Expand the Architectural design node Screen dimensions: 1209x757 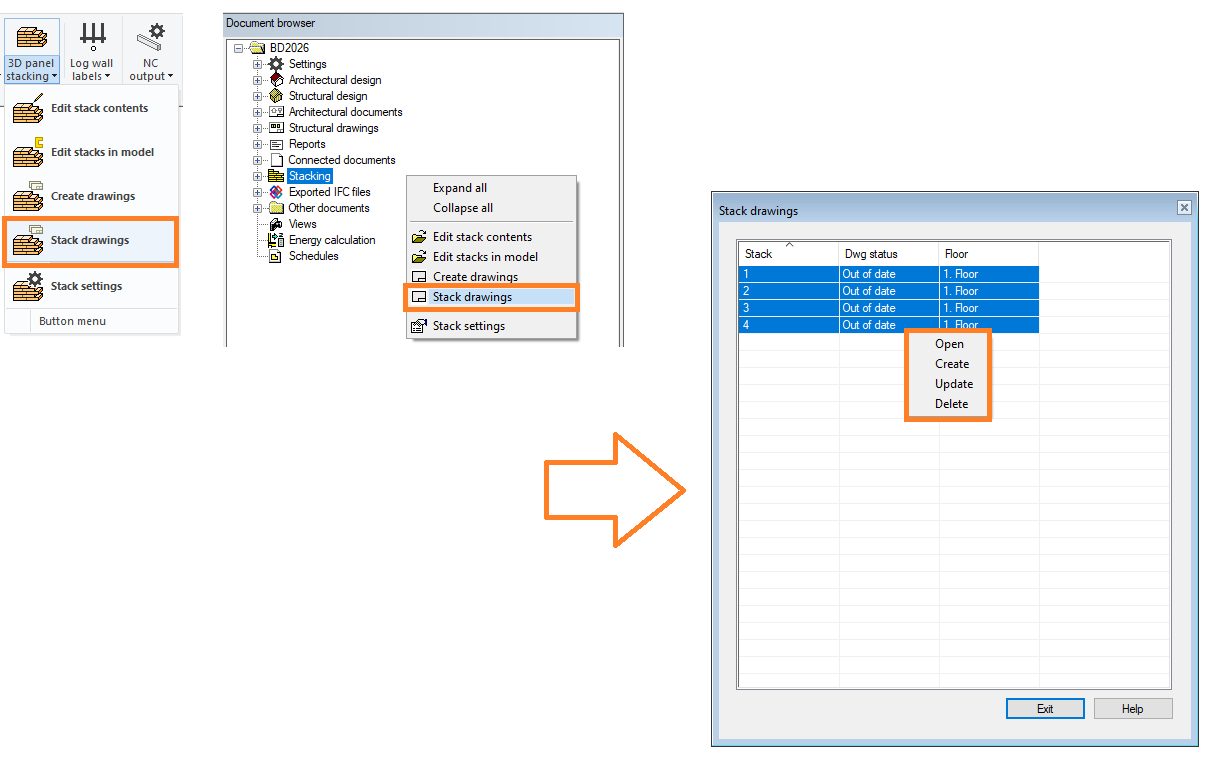click(257, 80)
